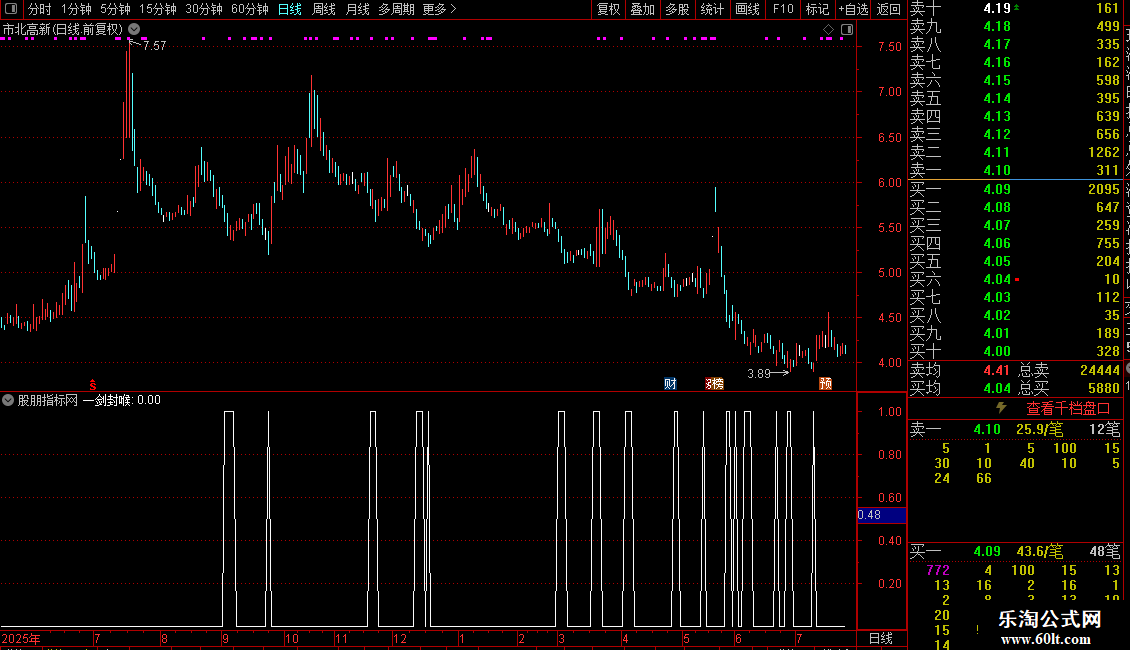Image resolution: width=1130 pixels, height=650 pixels.
Task: Click 卖二 row volume 1262
Action: point(1104,153)
